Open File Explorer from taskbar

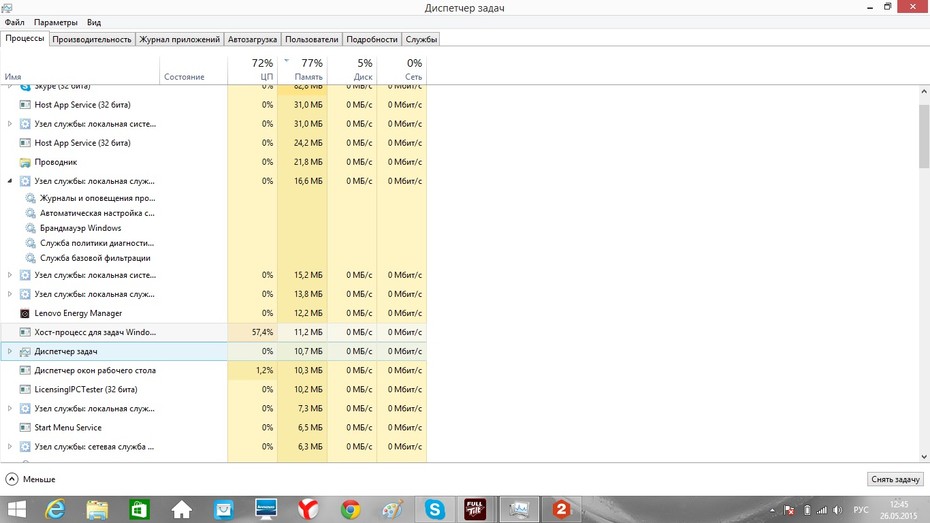97,509
